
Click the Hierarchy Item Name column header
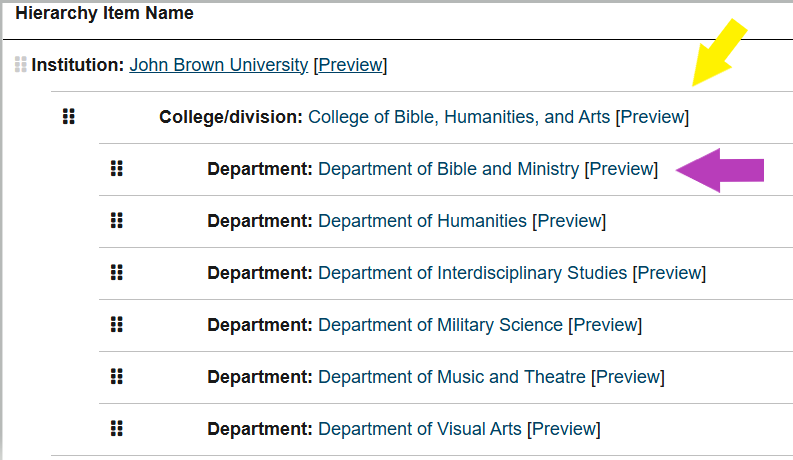[104, 14]
